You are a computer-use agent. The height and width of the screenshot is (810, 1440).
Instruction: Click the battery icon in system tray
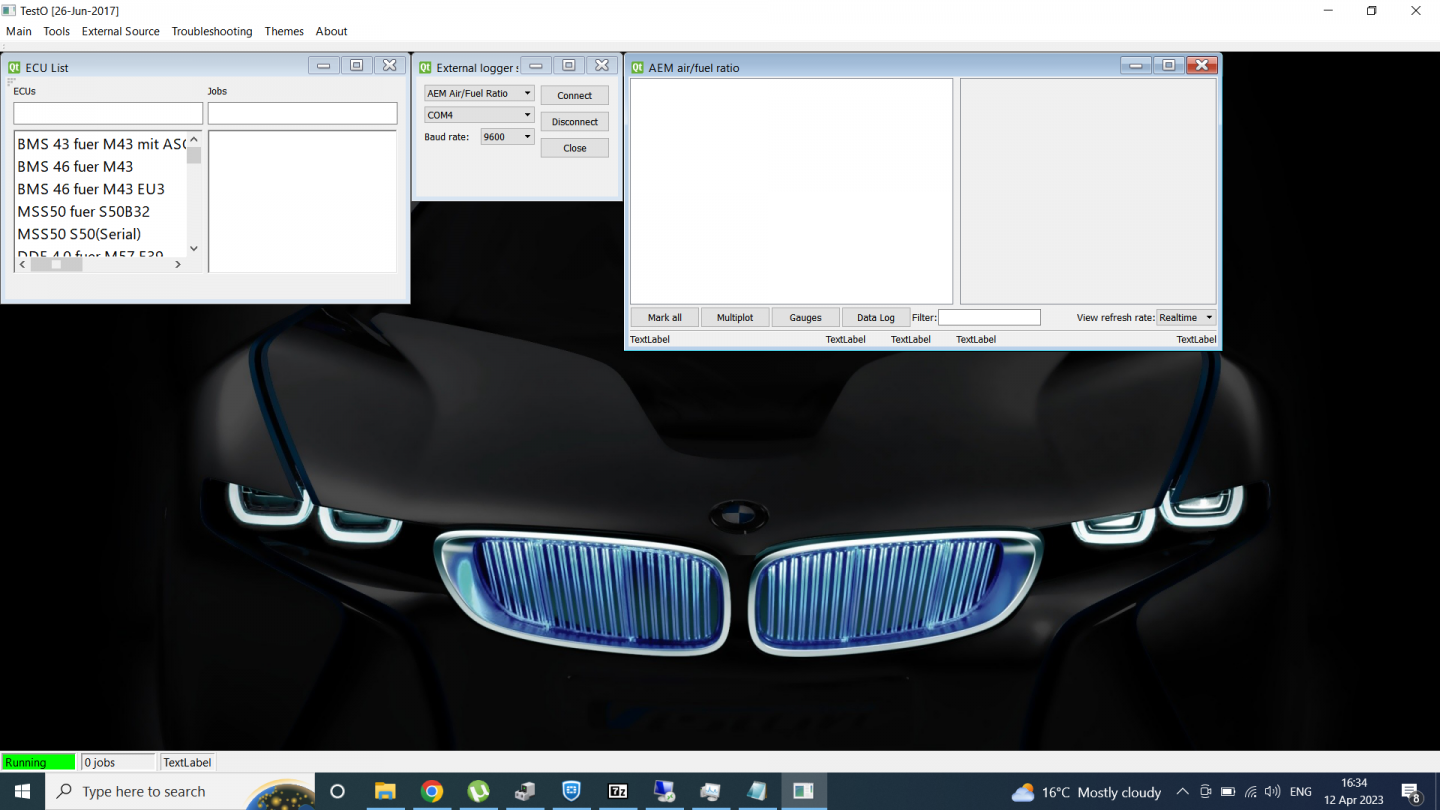pyautogui.click(x=1228, y=792)
